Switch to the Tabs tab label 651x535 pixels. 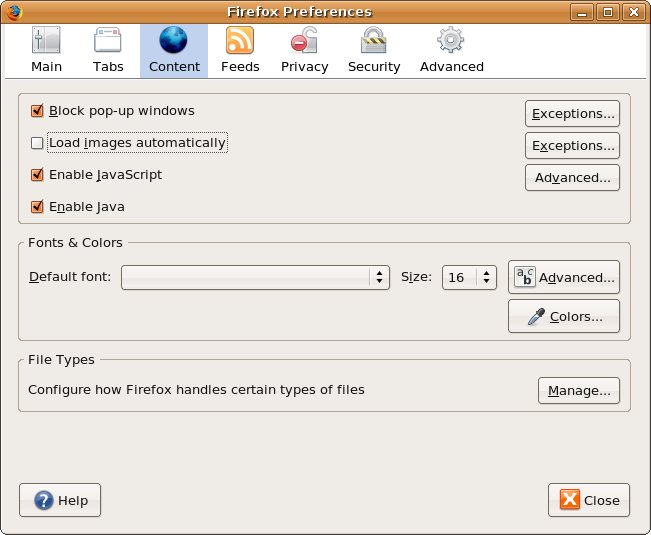pos(108,66)
